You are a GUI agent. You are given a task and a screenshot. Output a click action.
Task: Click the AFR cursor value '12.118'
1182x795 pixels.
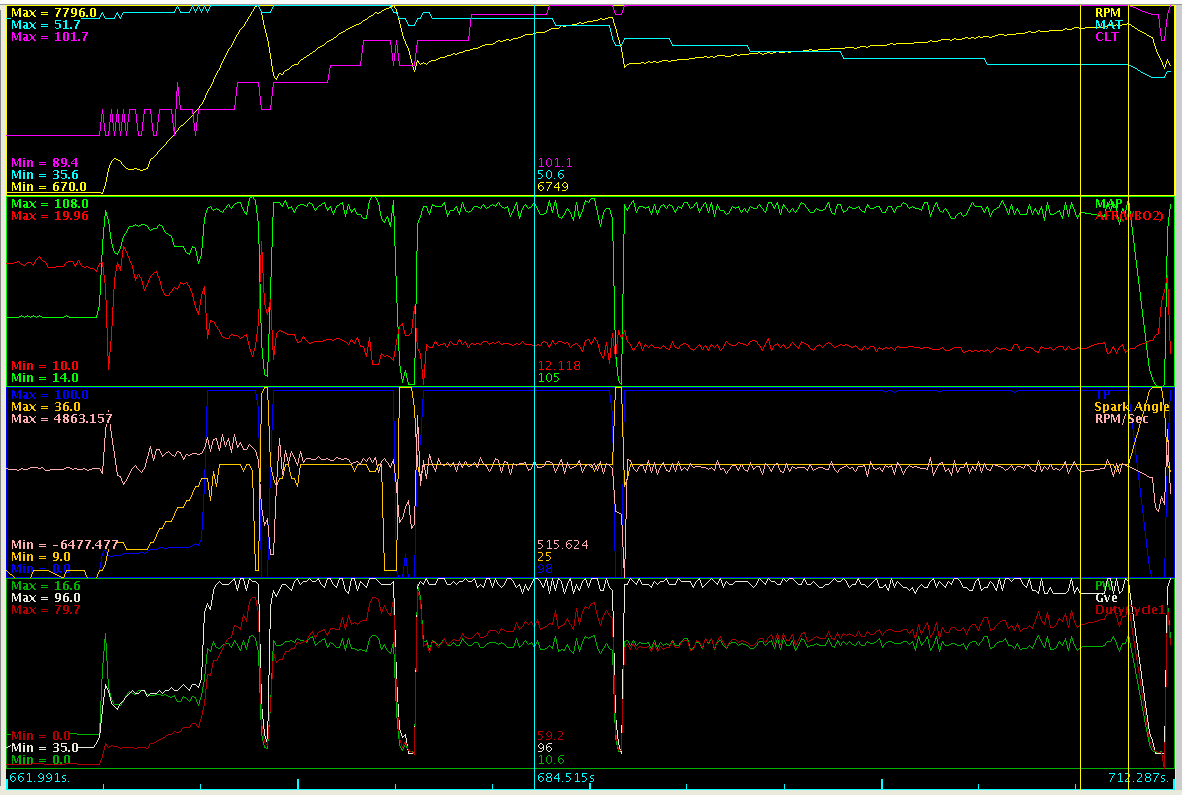[x=559, y=366]
